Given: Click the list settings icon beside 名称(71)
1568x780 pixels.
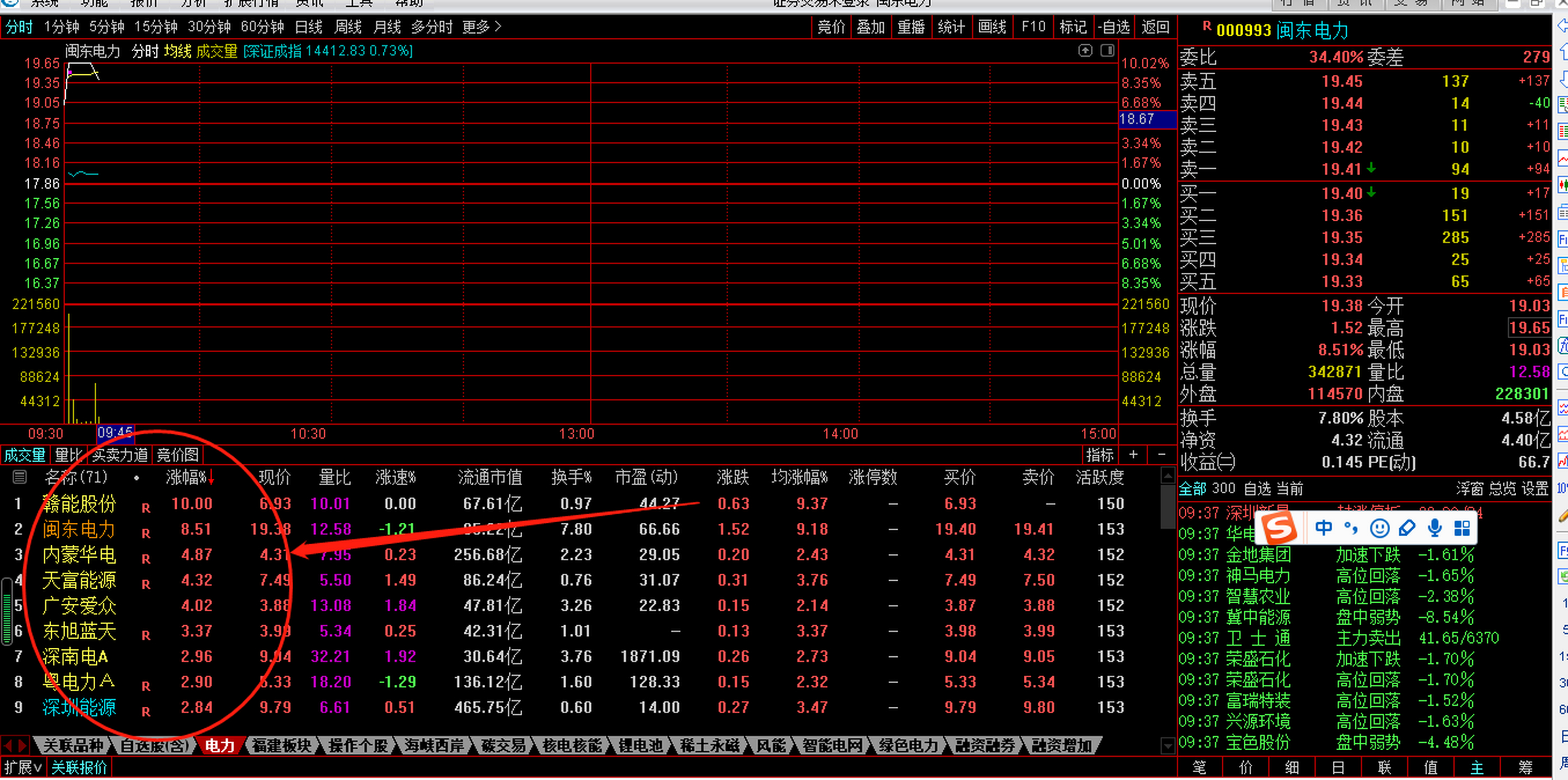Looking at the screenshot, I should click(20, 477).
